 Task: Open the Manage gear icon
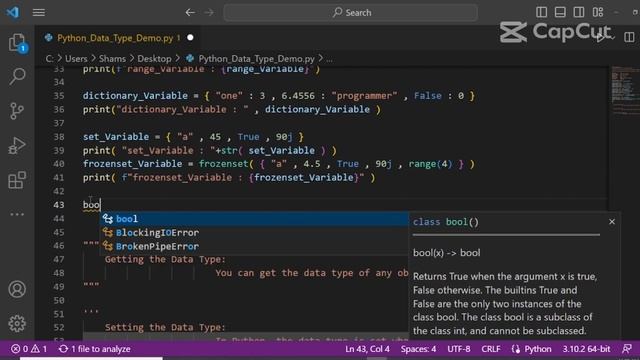(x=17, y=323)
